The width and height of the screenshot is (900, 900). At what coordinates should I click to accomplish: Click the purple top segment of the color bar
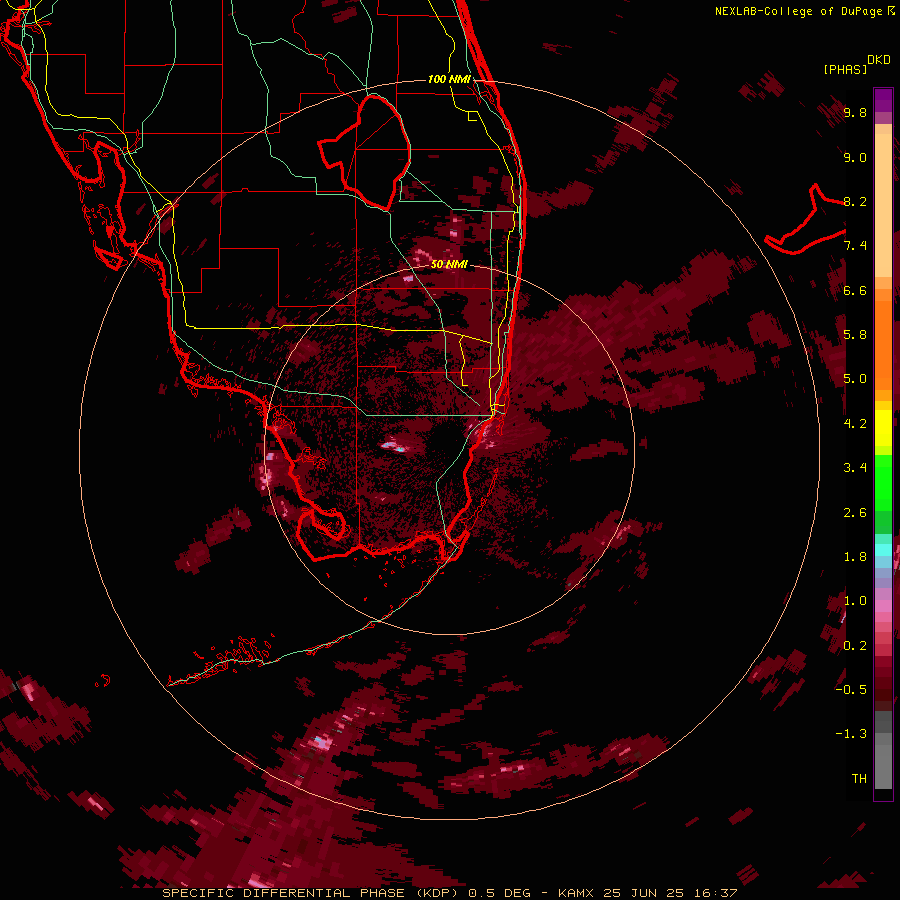(x=883, y=100)
